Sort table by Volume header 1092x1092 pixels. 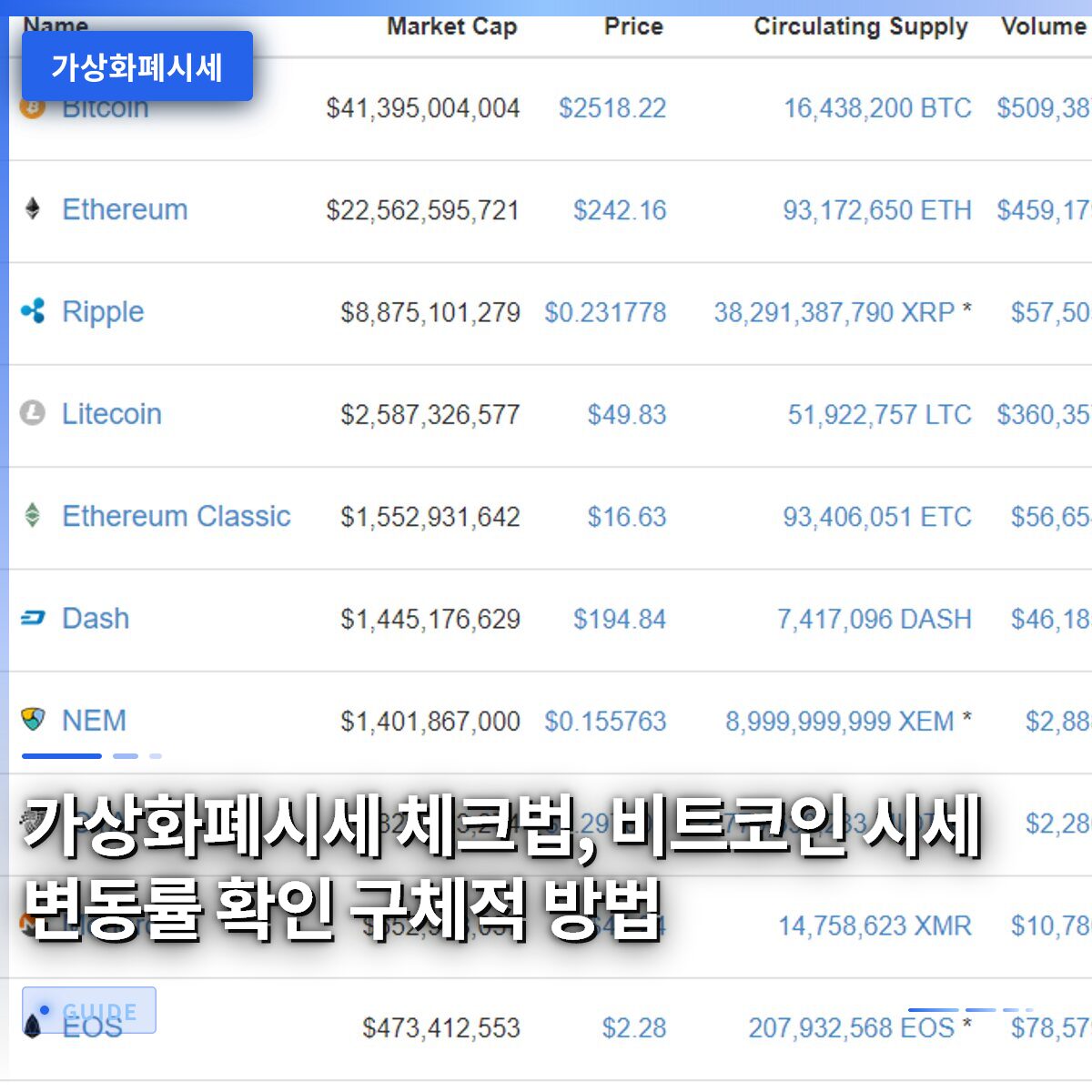click(1045, 26)
